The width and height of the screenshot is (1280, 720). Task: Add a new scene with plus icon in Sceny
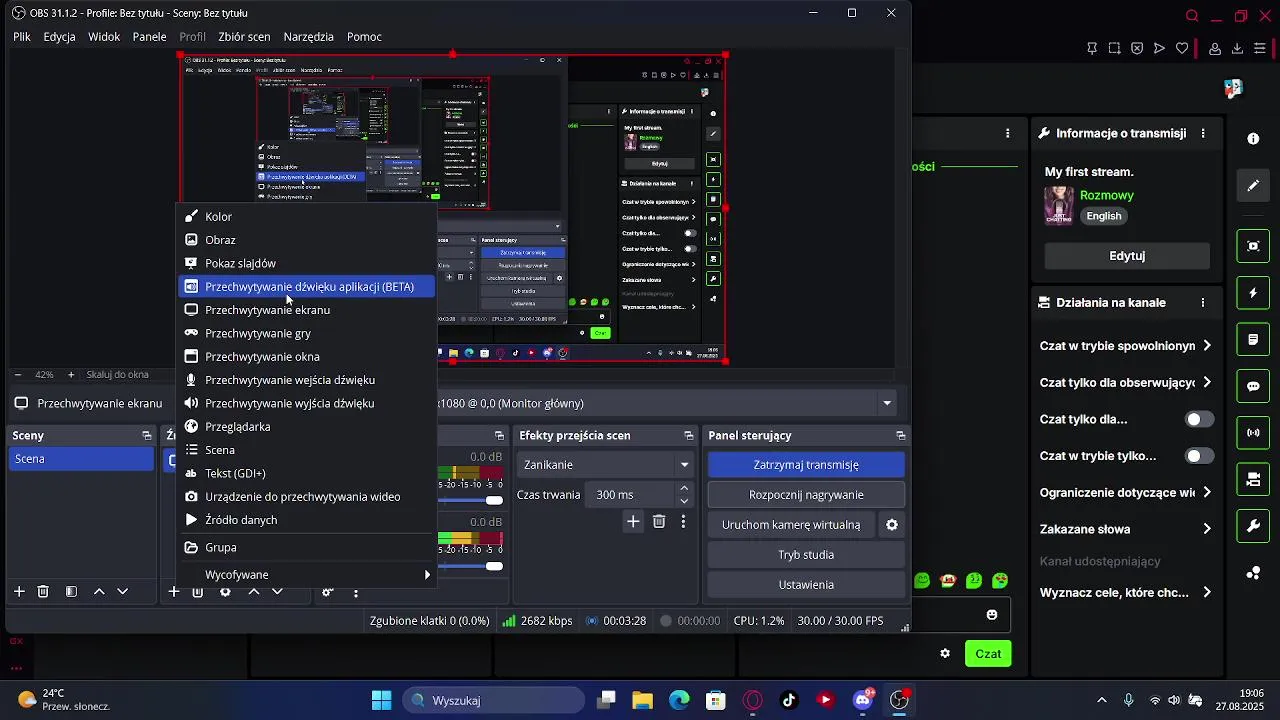pos(19,592)
